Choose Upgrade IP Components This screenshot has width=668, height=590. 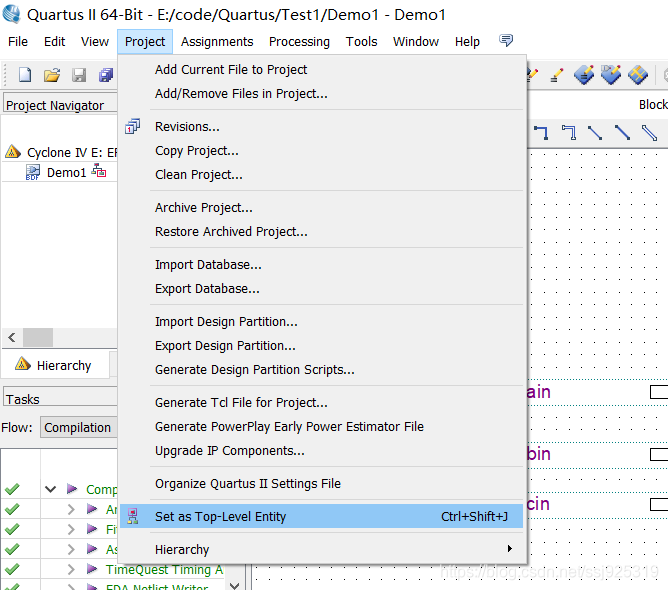click(x=321, y=451)
